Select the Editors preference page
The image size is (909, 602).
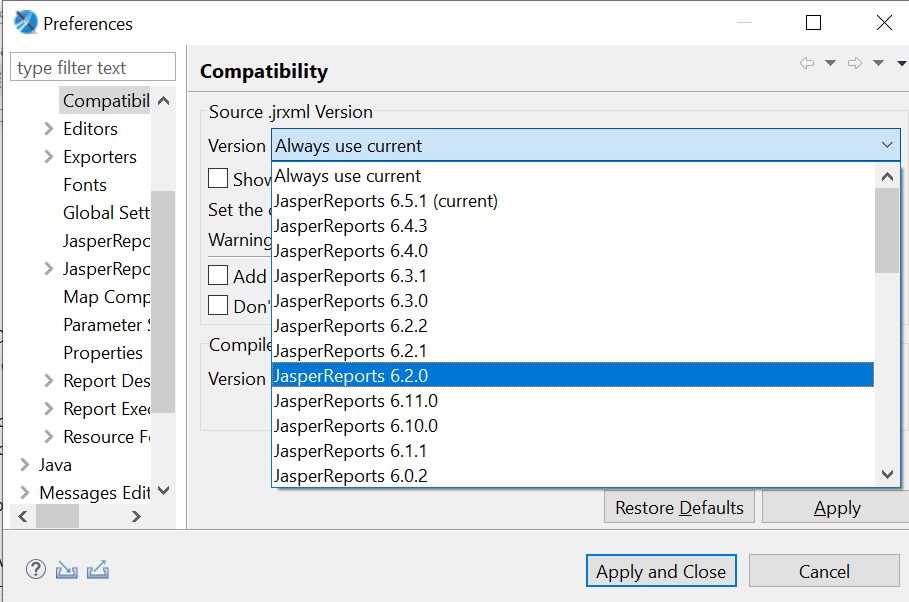click(90, 128)
